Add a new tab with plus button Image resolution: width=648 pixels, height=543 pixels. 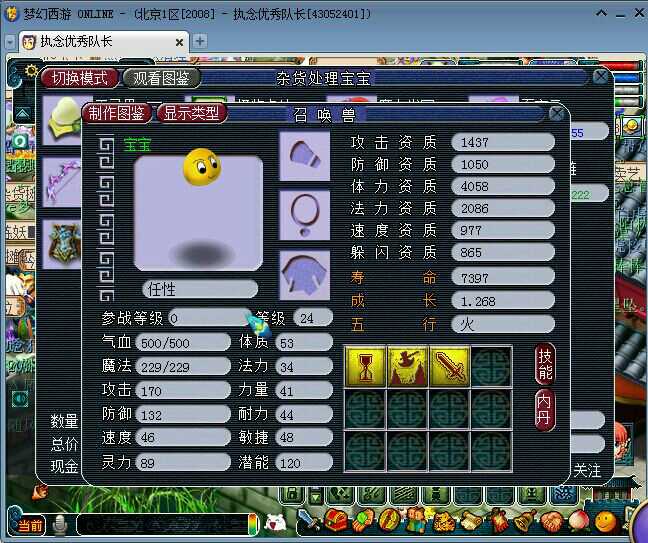pyautogui.click(x=200, y=41)
